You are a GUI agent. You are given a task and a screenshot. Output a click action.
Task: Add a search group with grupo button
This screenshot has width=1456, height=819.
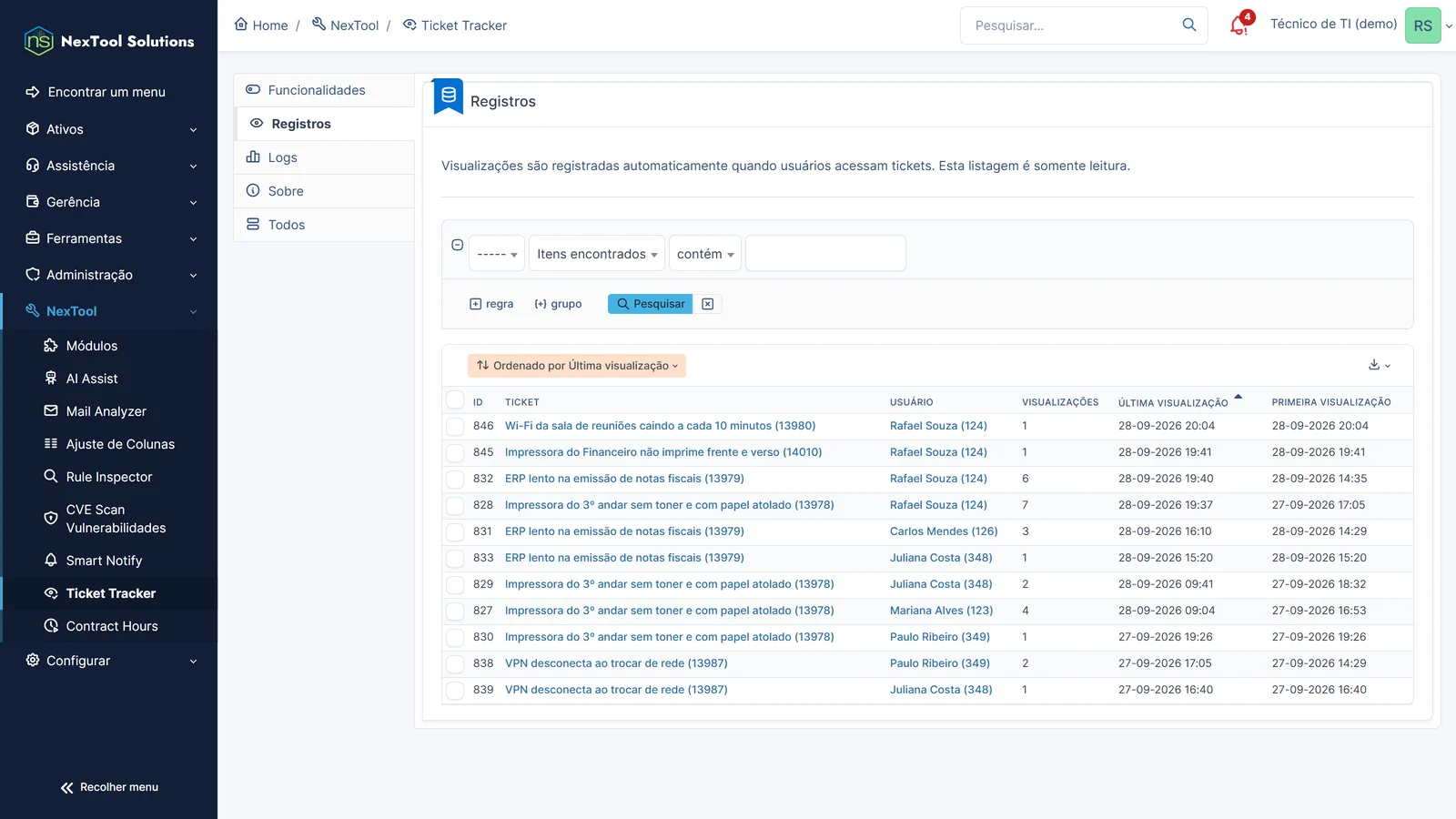click(558, 304)
